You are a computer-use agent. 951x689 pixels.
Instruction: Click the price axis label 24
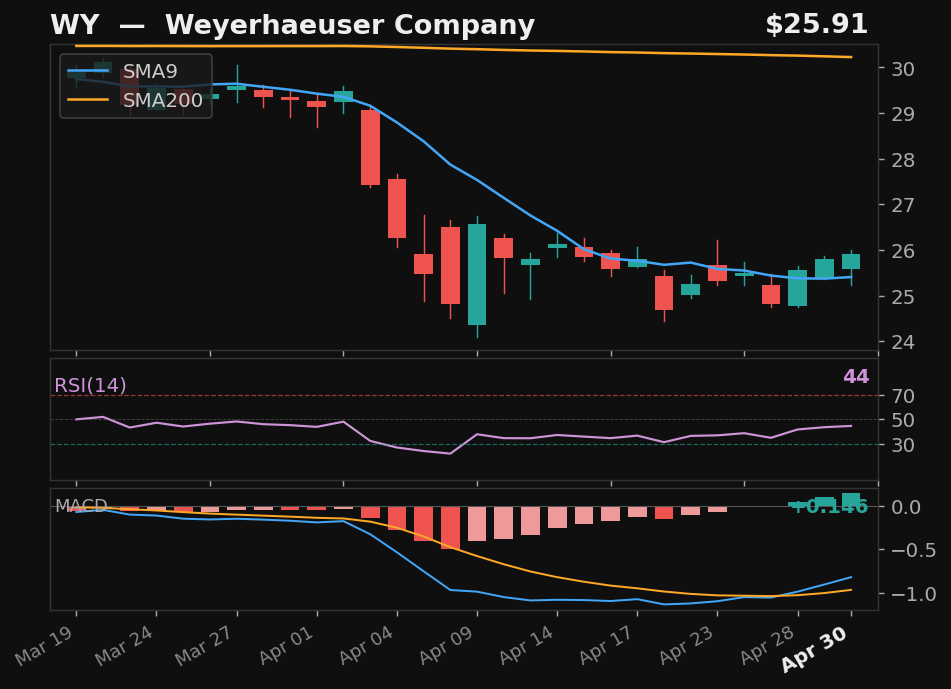click(902, 342)
